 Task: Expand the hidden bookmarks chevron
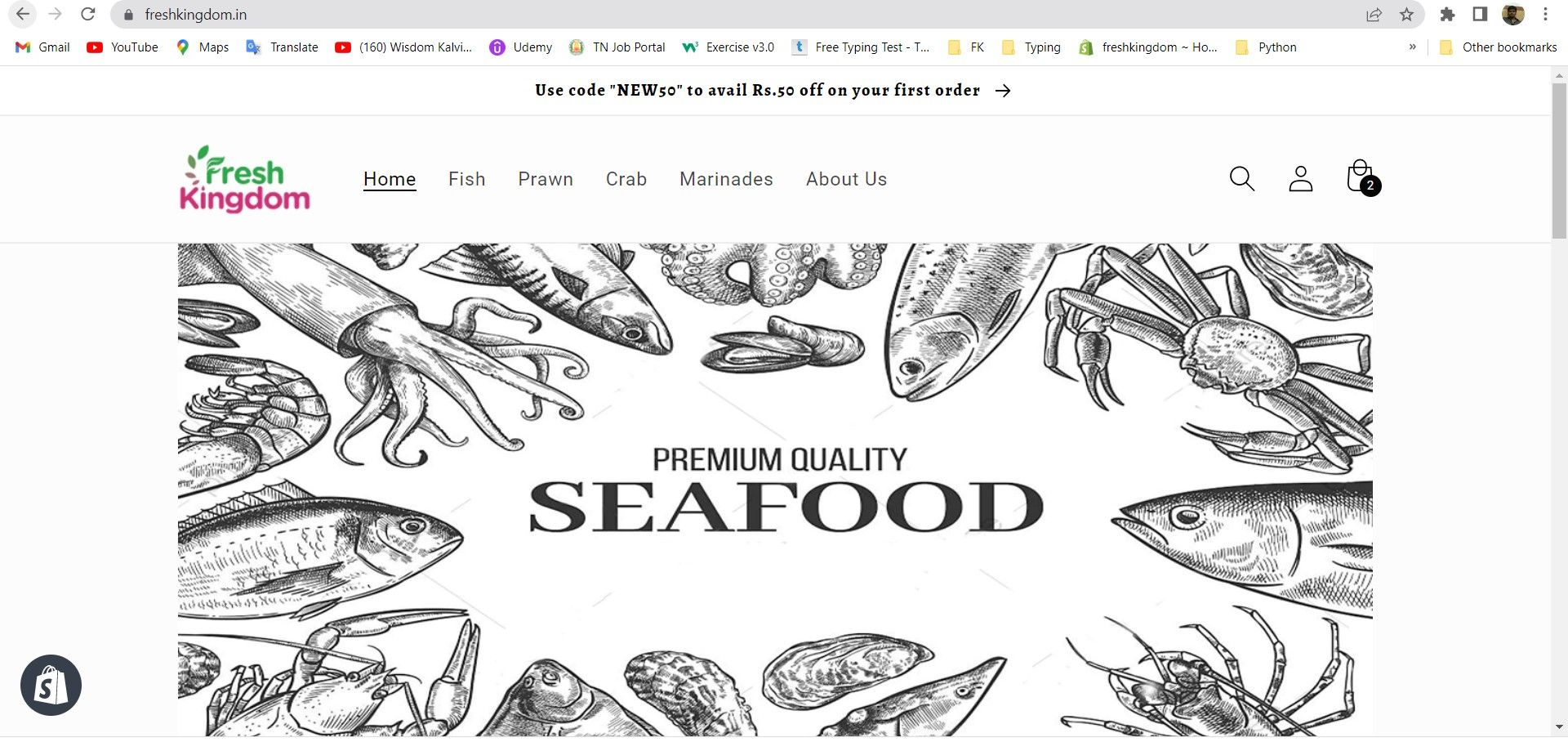point(1413,47)
